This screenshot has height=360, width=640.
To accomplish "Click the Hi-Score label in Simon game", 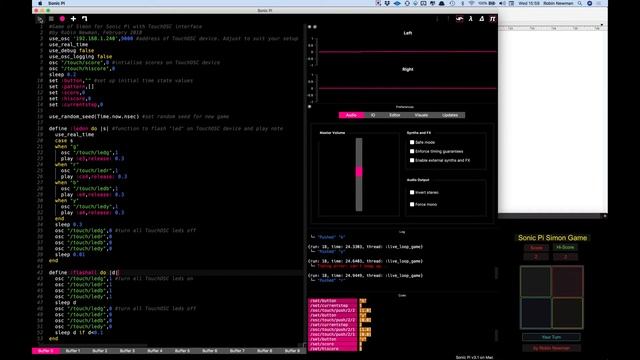I will tap(565, 247).
